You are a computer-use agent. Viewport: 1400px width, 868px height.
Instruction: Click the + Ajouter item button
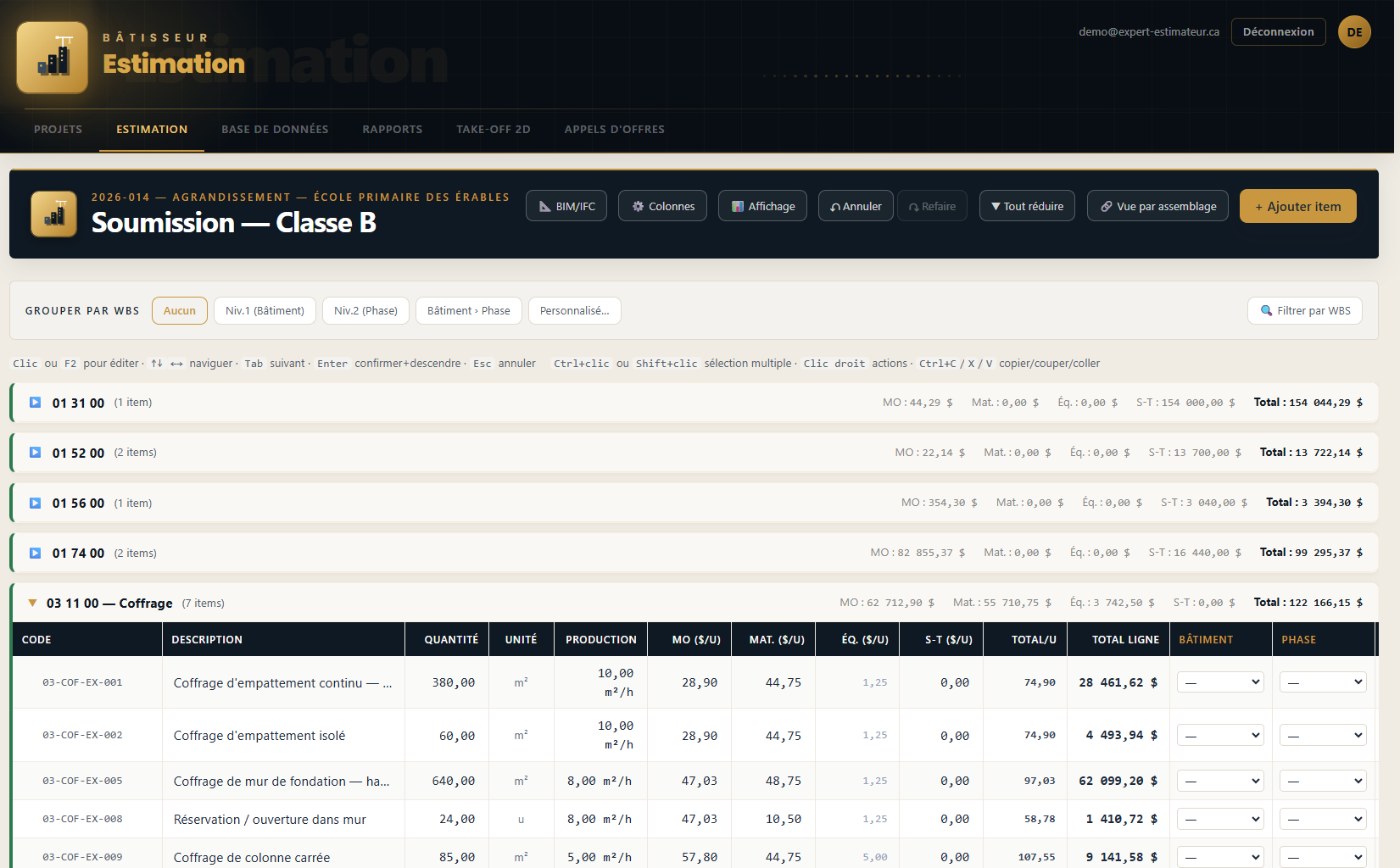pyautogui.click(x=1298, y=206)
